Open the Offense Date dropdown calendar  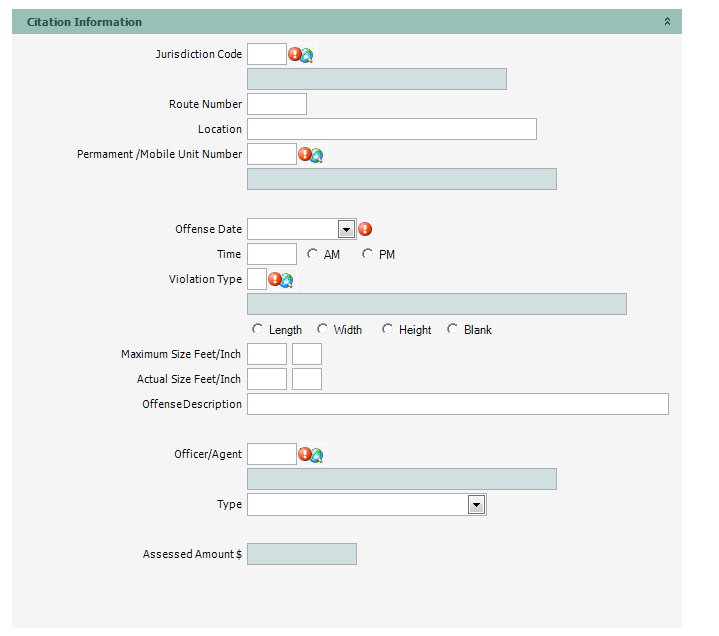point(346,229)
